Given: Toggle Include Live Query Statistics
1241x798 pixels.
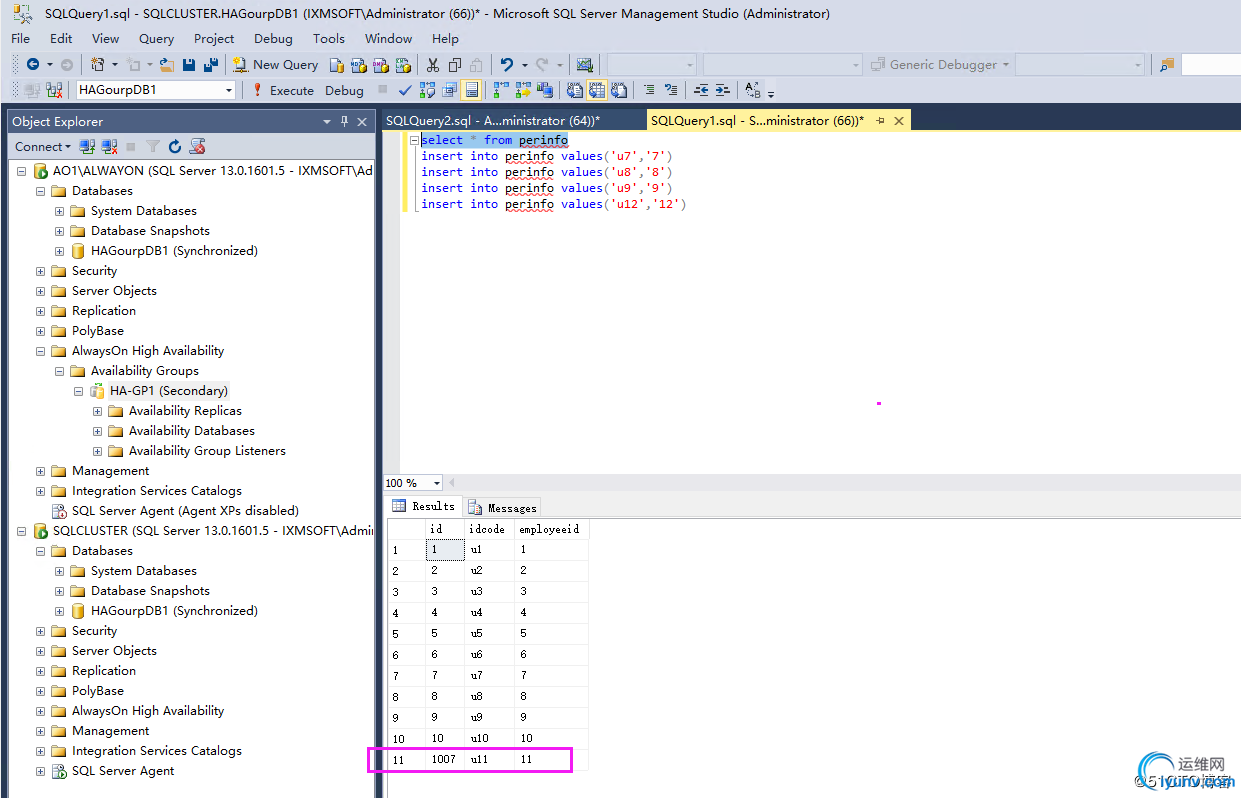Looking at the screenshot, I should pos(524,90).
